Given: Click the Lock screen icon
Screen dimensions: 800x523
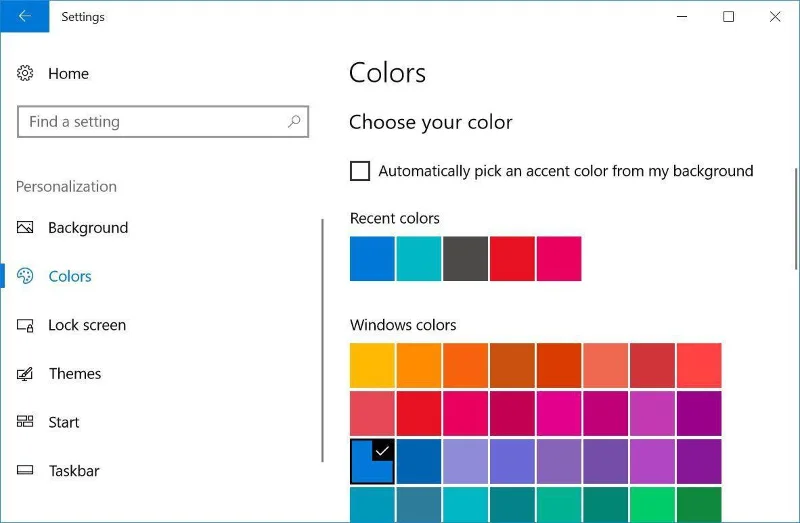Looking at the screenshot, I should (25, 325).
